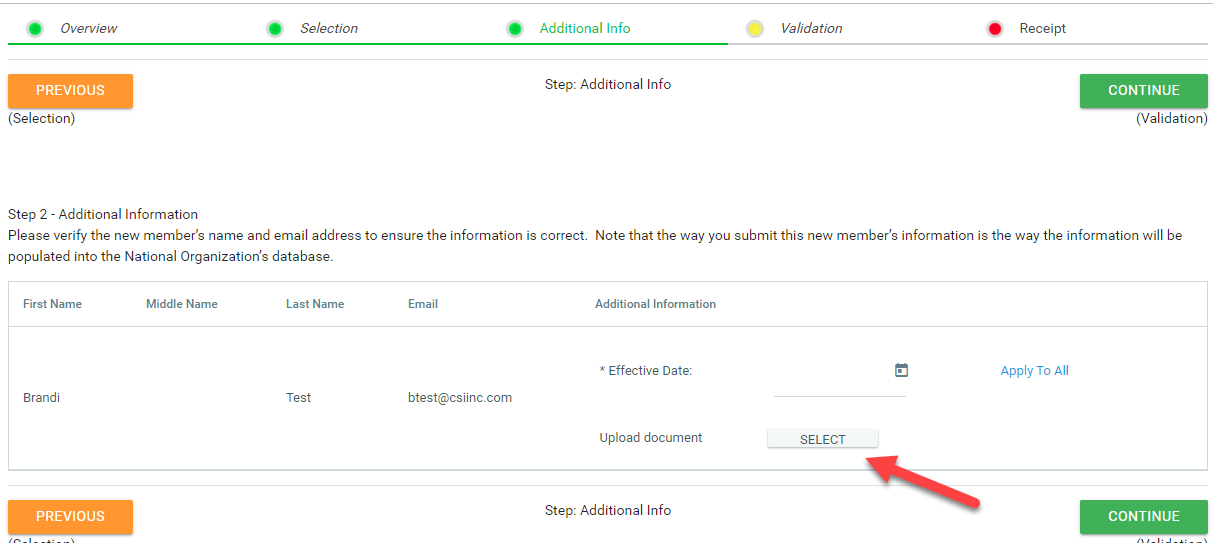Go to the Overview step tab

click(x=89, y=29)
